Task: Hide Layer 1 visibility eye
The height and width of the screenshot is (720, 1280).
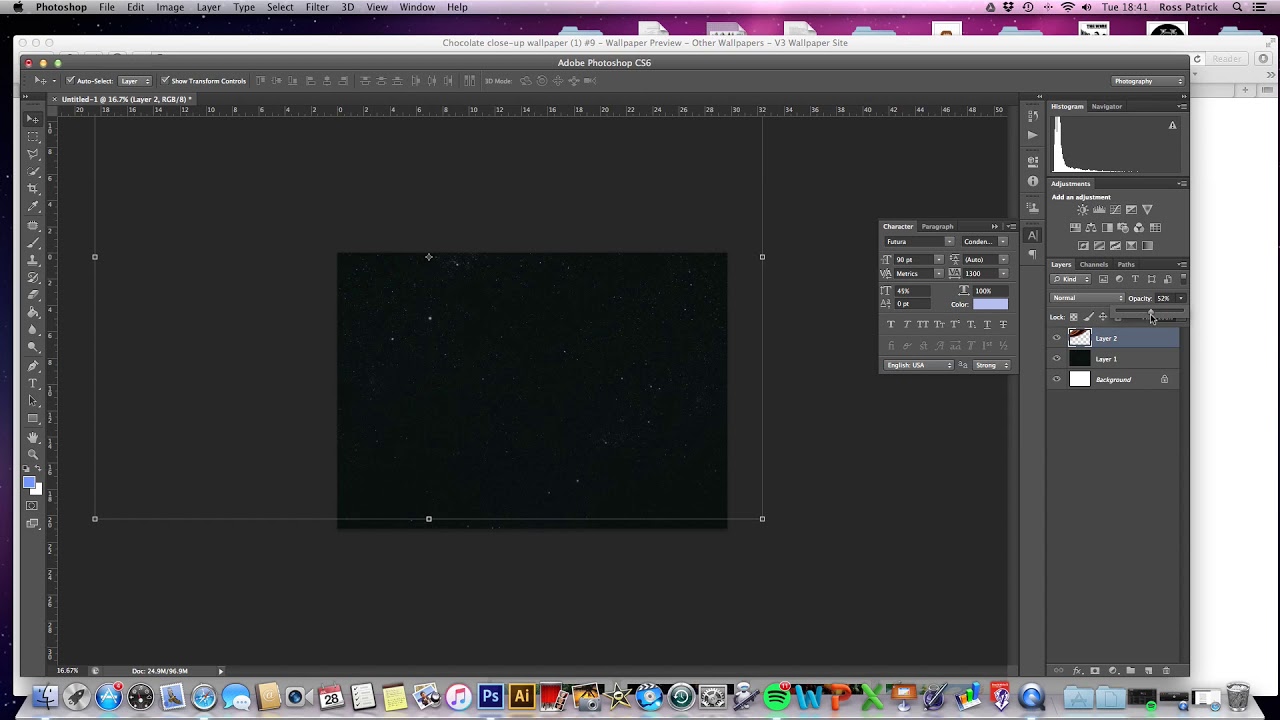Action: coord(1057,359)
